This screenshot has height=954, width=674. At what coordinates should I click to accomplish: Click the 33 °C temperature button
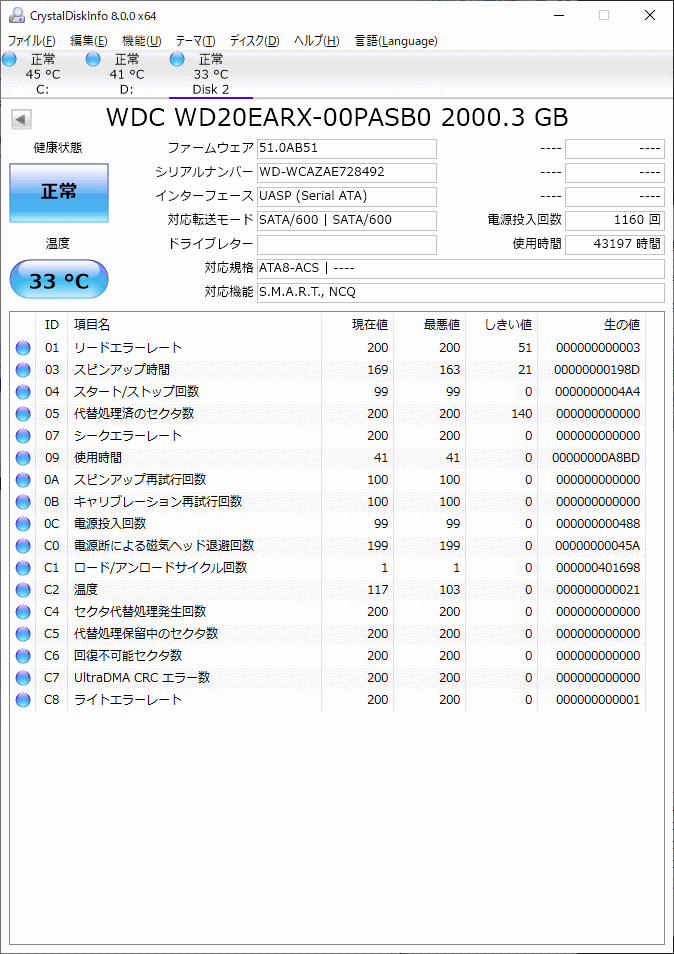(59, 281)
